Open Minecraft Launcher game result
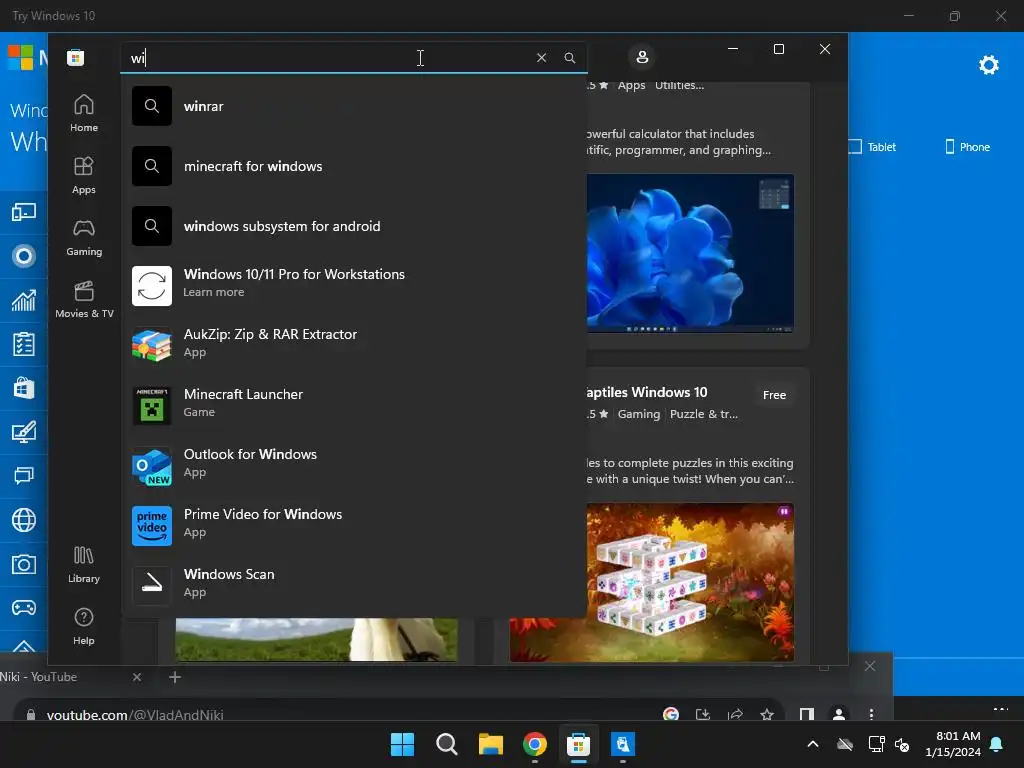Viewport: 1024px width, 768px height. (353, 404)
